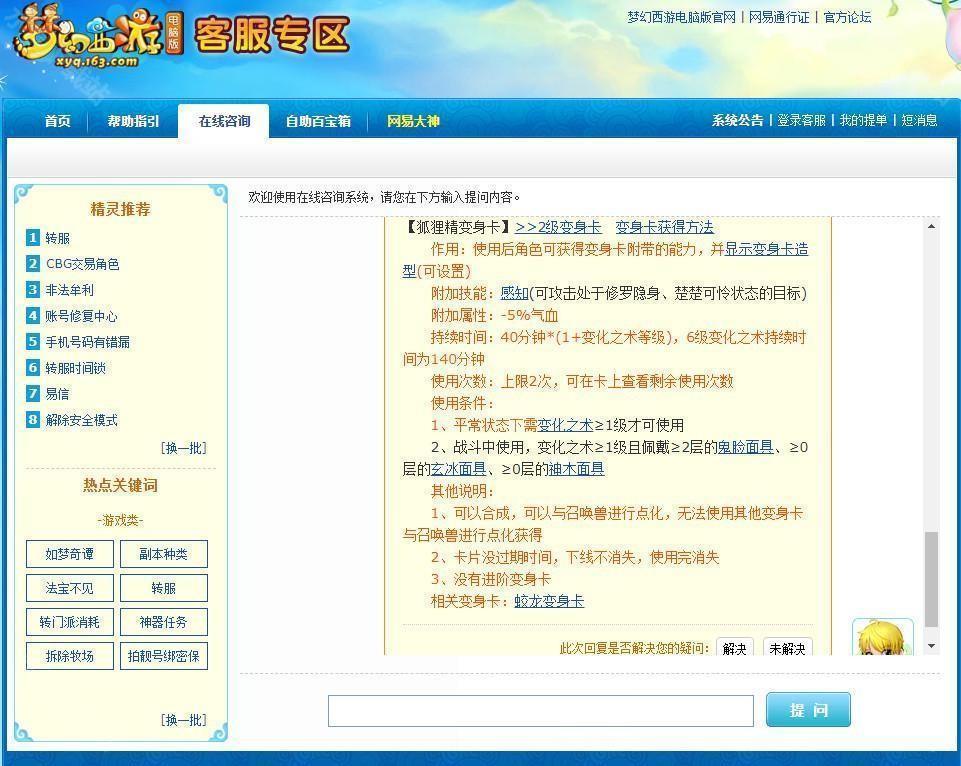Screen dimensions: 961x766
Task: Click keyword button 拍靓号绑密保
Action: point(164,656)
